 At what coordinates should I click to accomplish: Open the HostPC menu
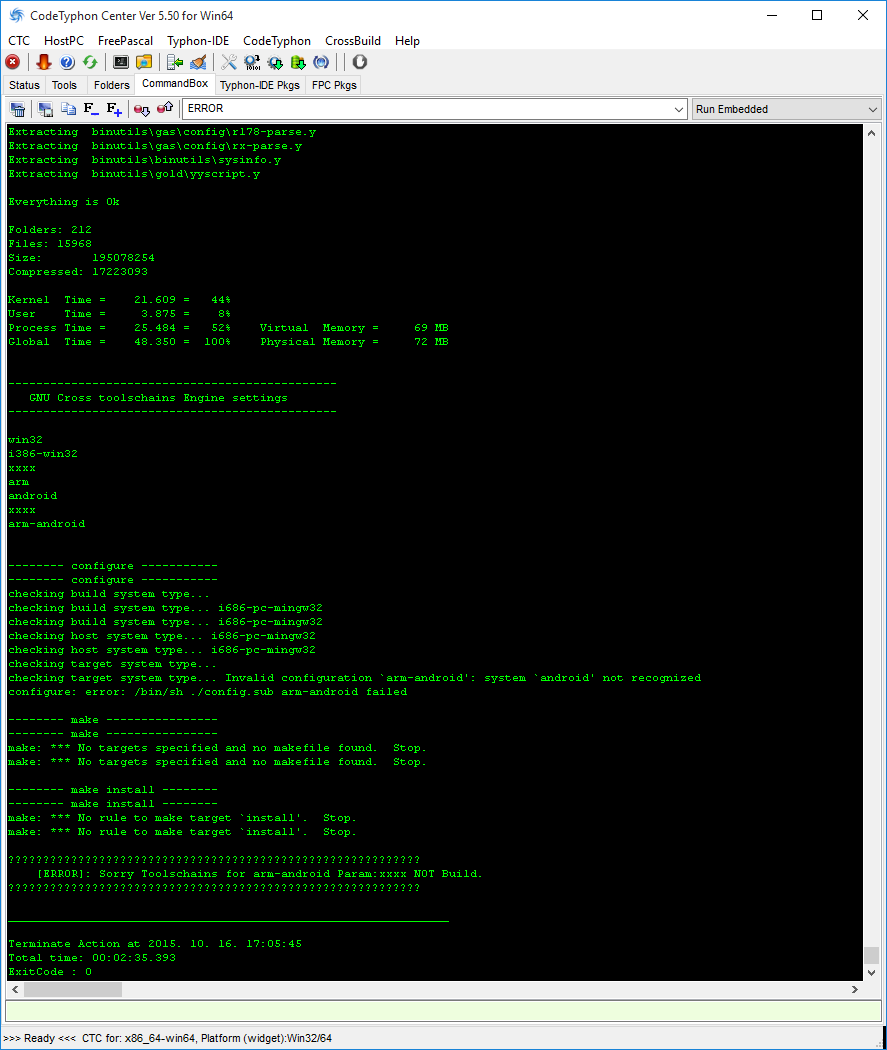point(64,41)
